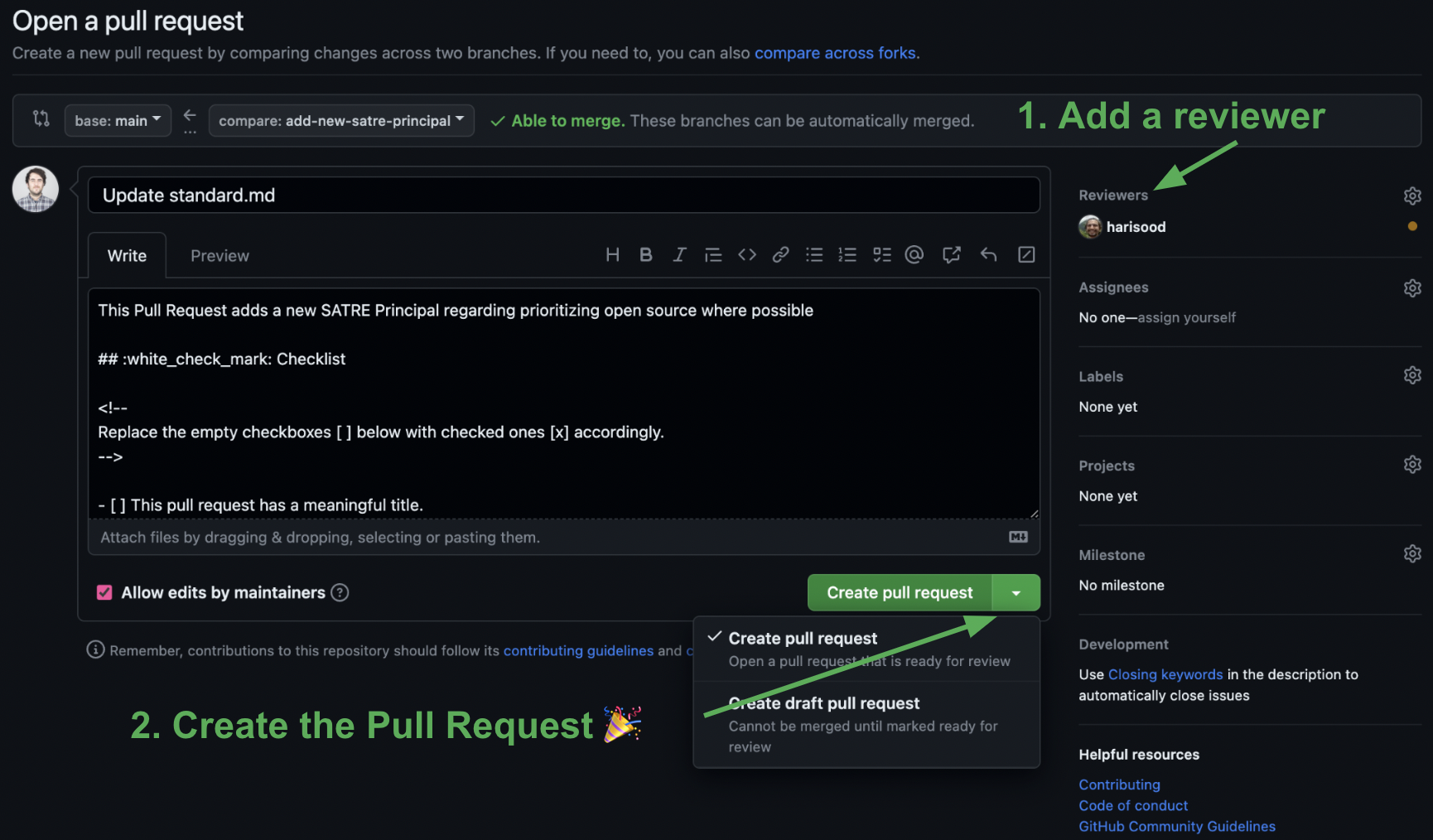
Task: Click the harisood reviewer name
Action: point(1136,227)
